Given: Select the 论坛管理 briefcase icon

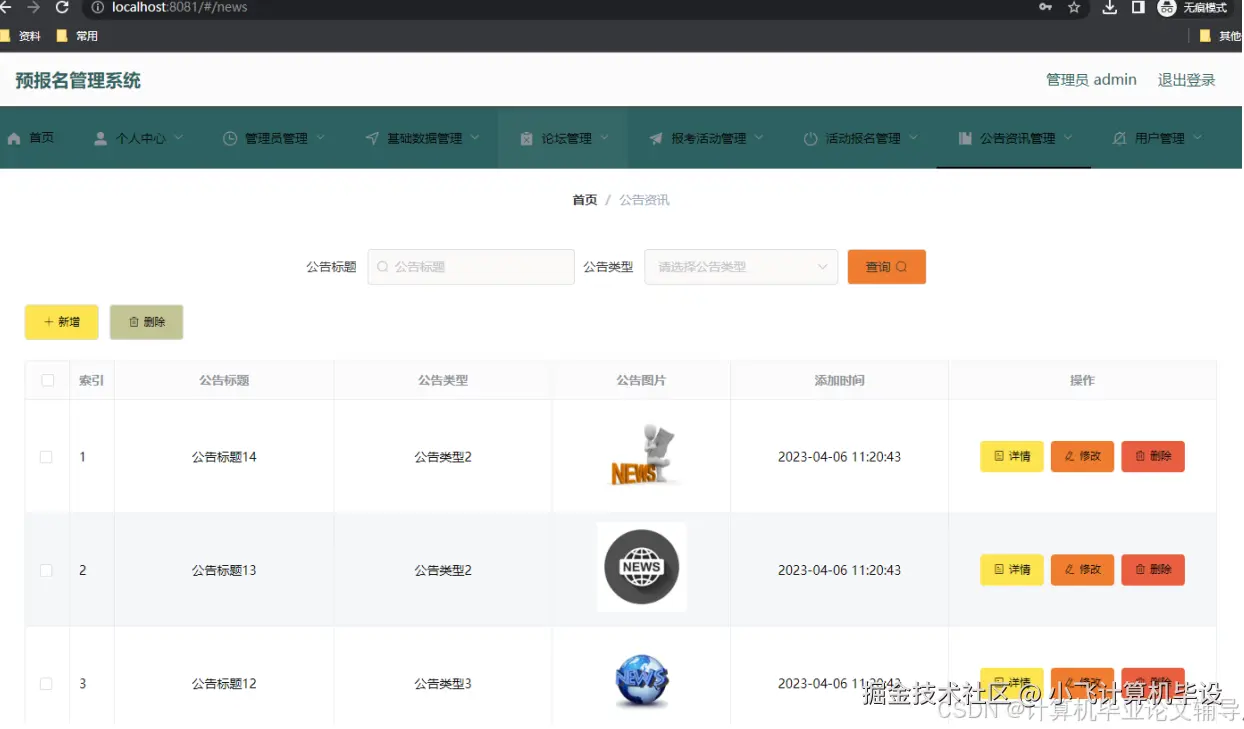Looking at the screenshot, I should [x=527, y=138].
